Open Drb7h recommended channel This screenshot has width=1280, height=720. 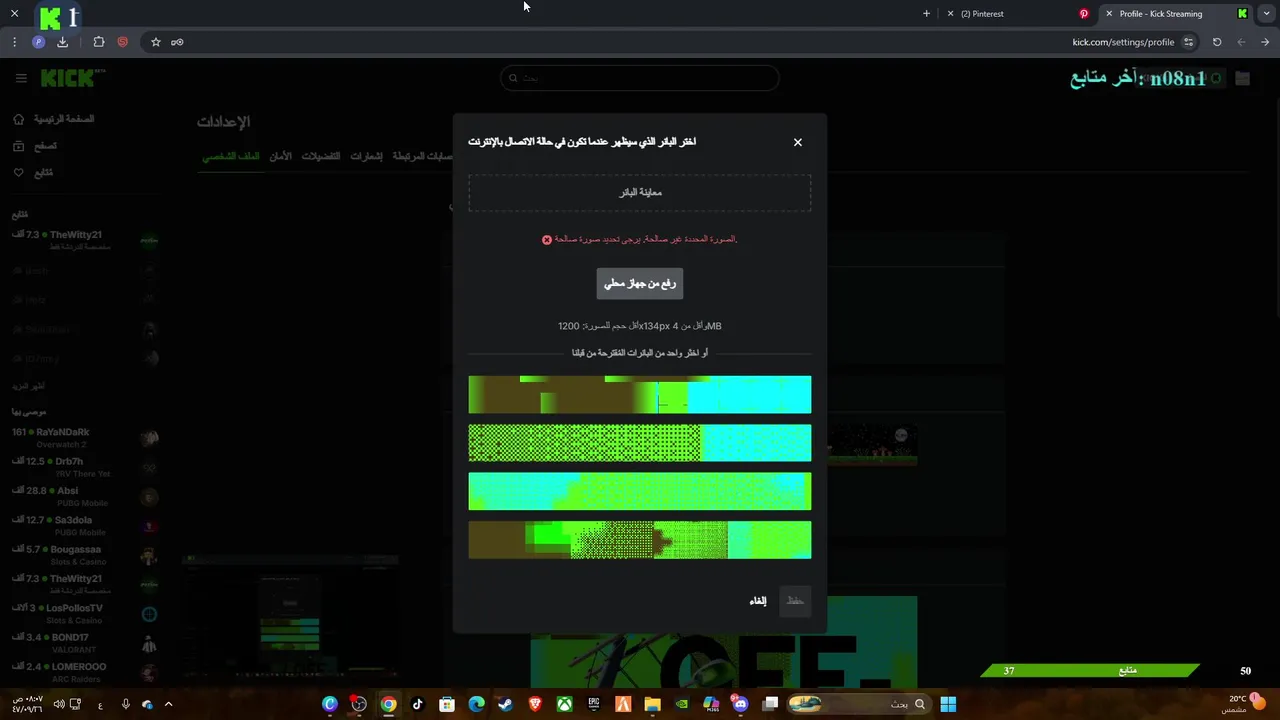point(85,467)
